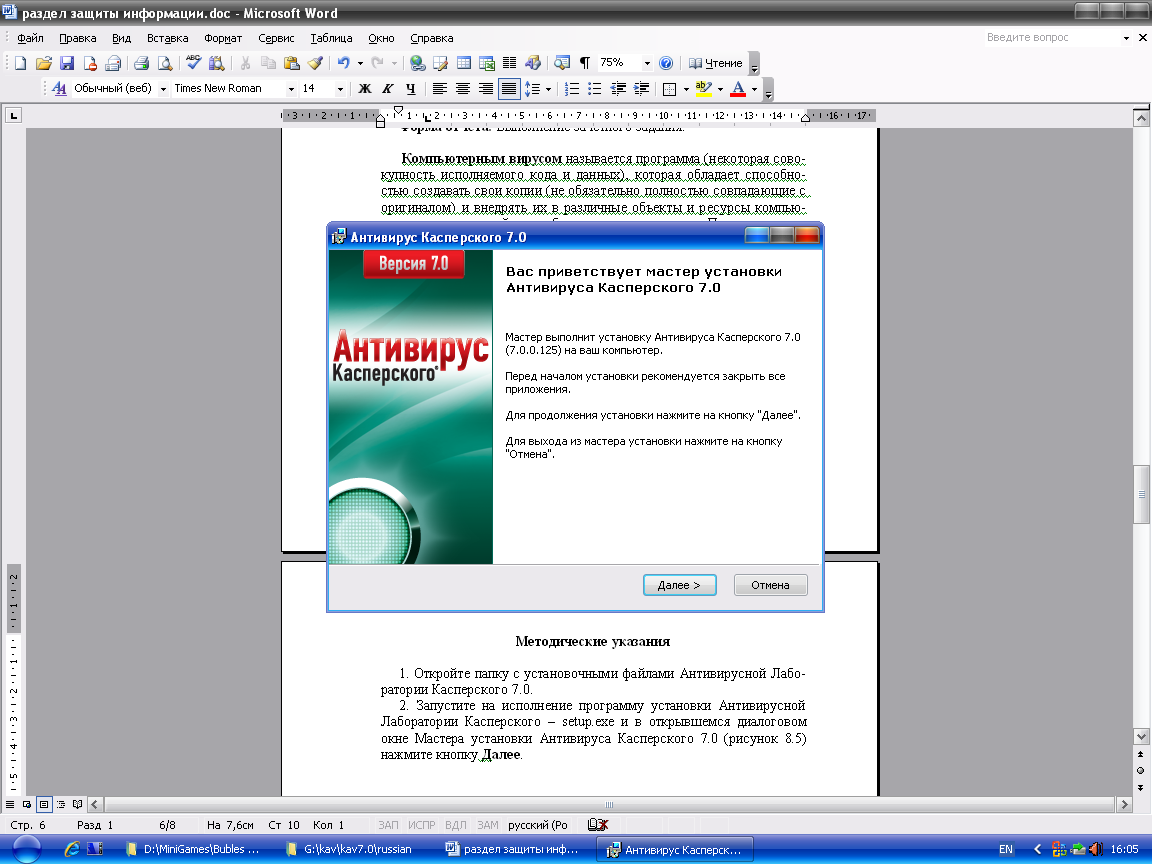Apply red font color
This screenshot has height=864, width=1152.
tap(739, 89)
